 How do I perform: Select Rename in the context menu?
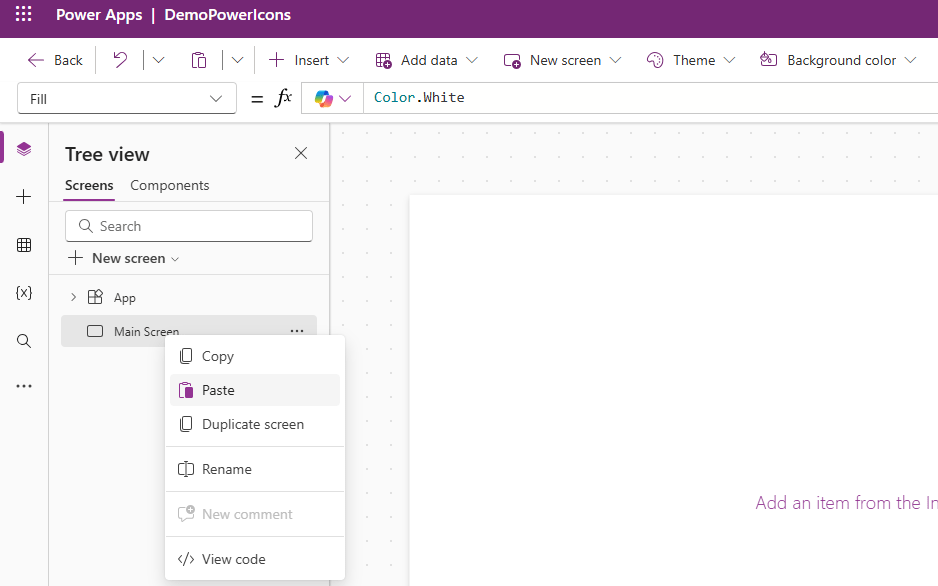point(226,469)
